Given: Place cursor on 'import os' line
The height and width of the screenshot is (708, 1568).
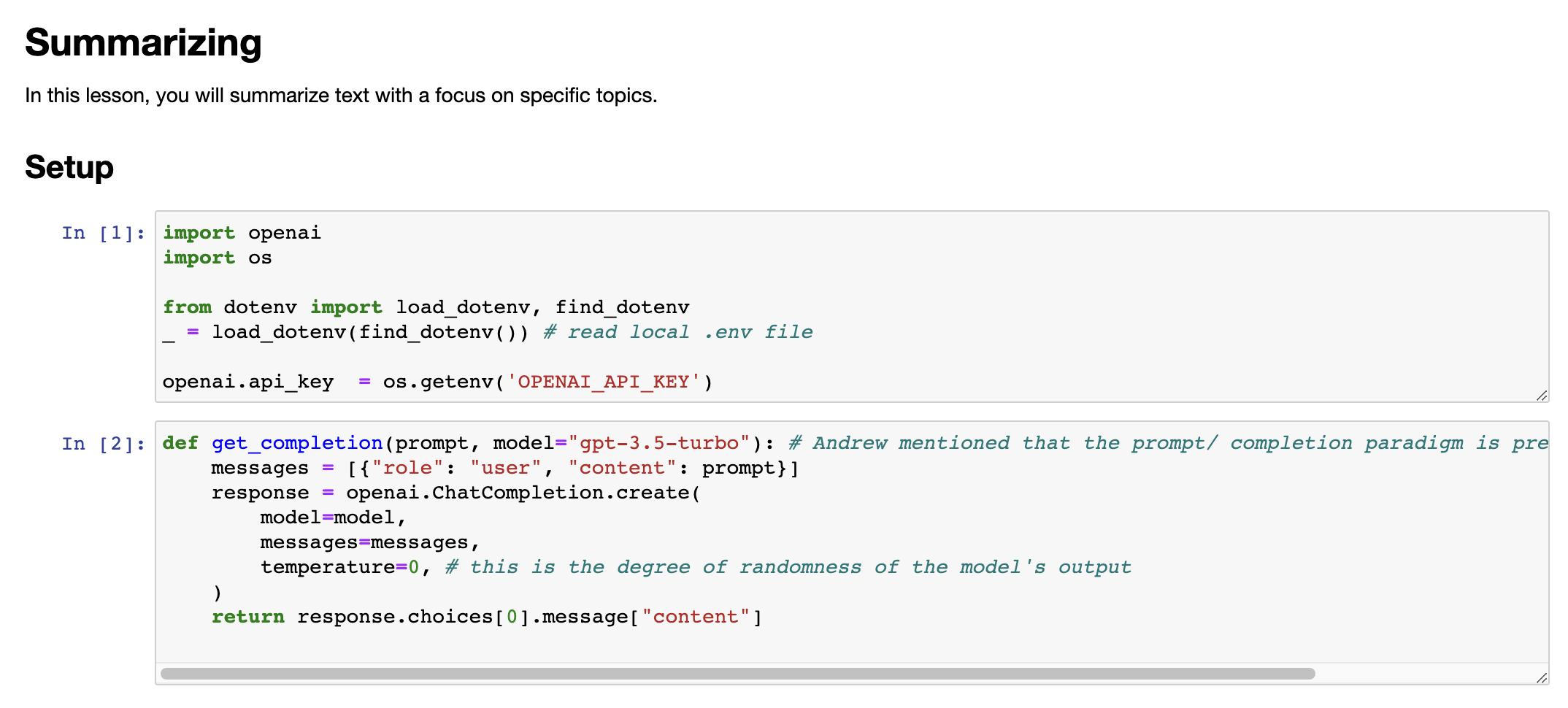Looking at the screenshot, I should point(217,258).
